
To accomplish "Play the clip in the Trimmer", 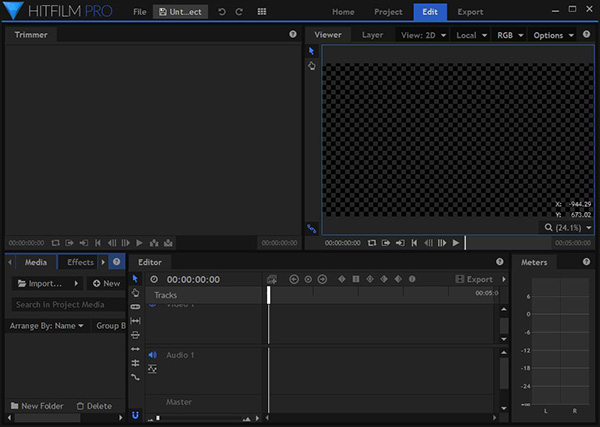I will (x=139, y=243).
